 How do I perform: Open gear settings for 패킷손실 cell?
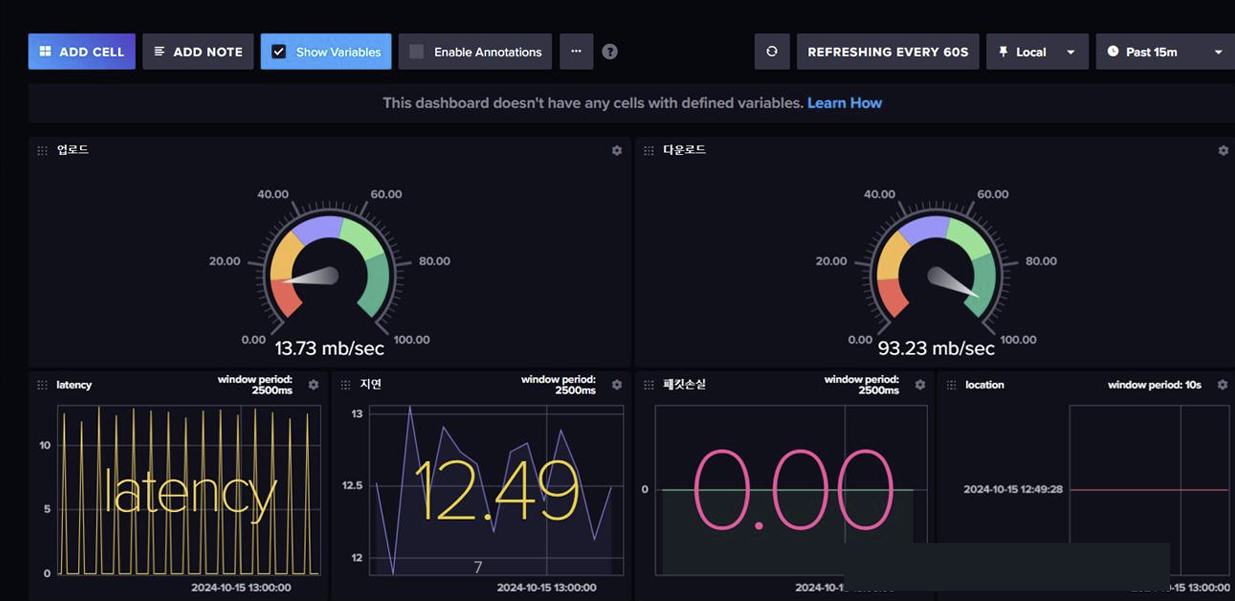(920, 385)
